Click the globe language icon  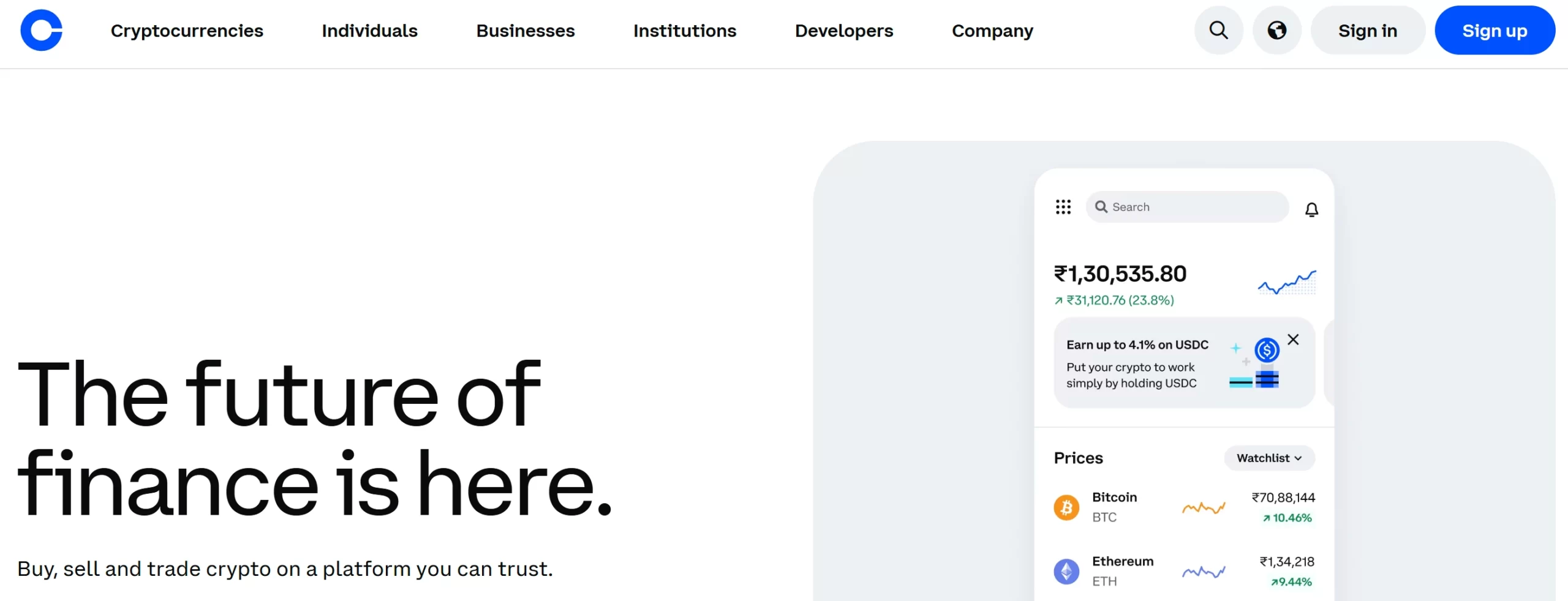(1276, 30)
